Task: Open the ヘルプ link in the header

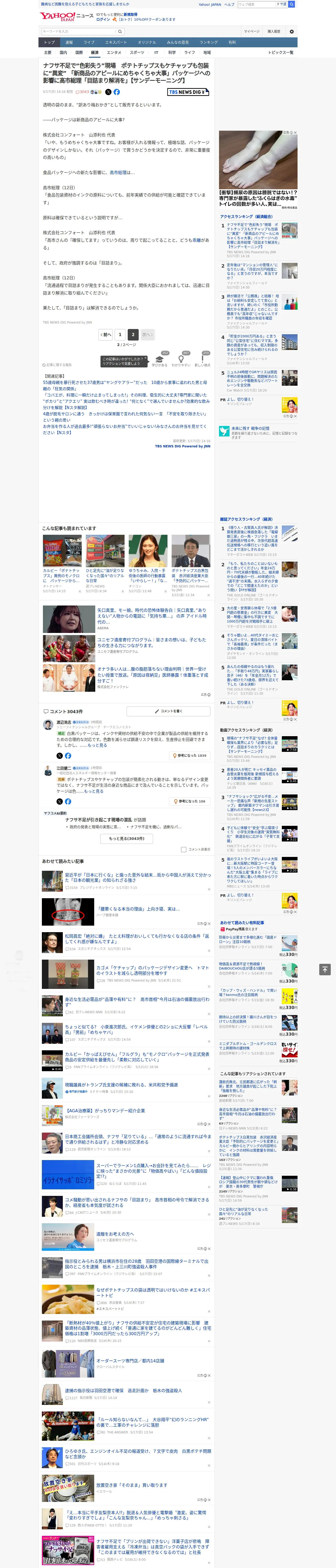Action: point(229,4)
